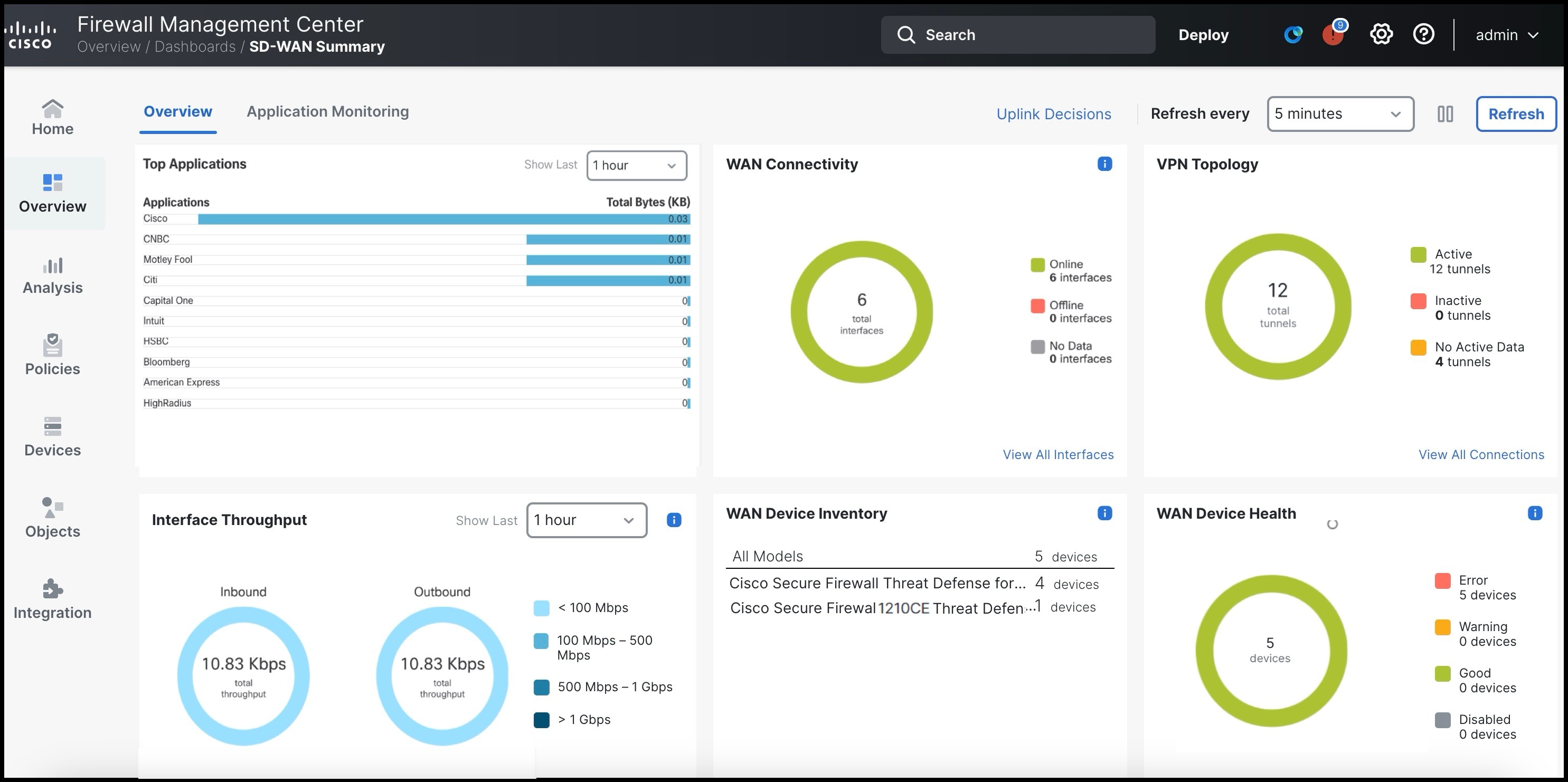Switch to the Application Monitoring tab
Image resolution: width=1568 pixels, height=782 pixels.
[327, 111]
